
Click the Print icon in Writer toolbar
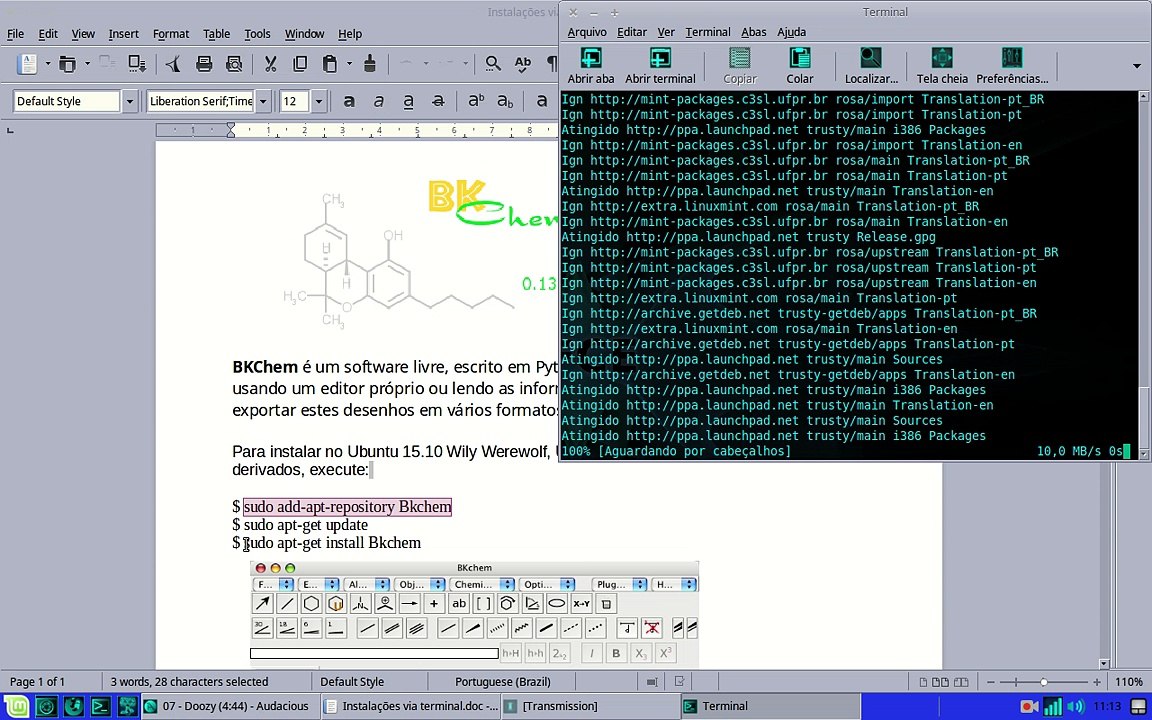click(x=204, y=64)
